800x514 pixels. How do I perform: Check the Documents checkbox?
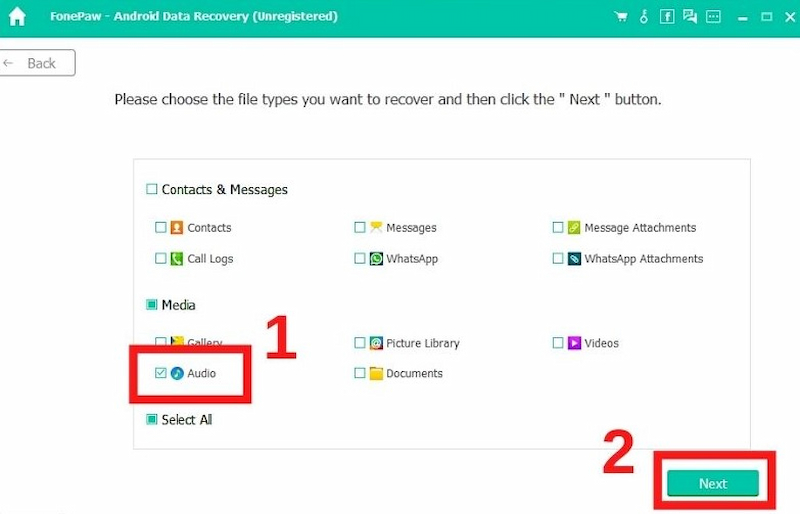[x=360, y=373]
